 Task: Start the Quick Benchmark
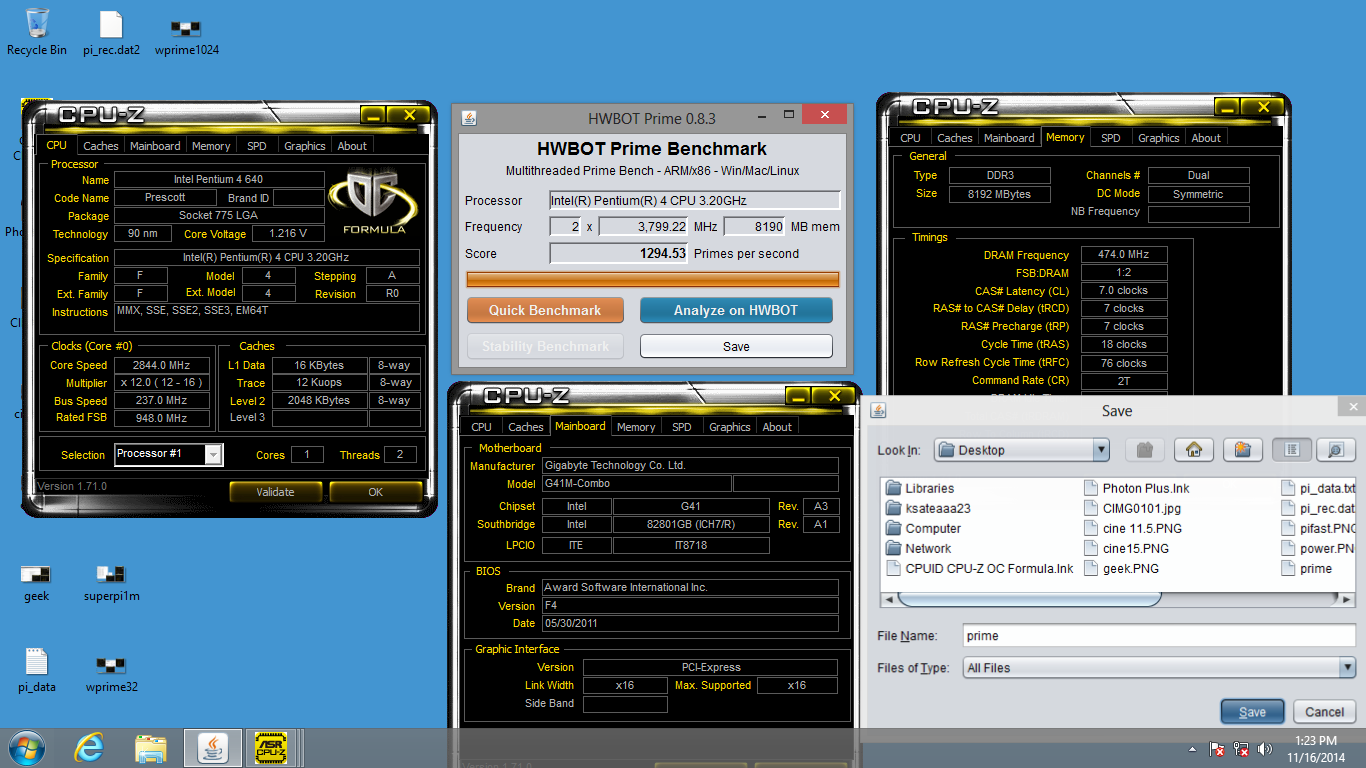tap(545, 310)
